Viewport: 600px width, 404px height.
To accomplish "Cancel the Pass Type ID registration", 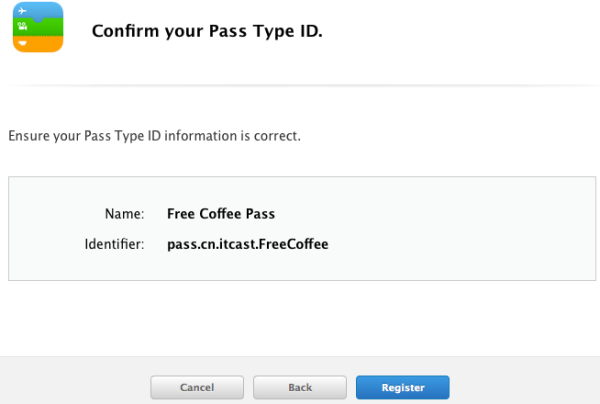I will [197, 388].
